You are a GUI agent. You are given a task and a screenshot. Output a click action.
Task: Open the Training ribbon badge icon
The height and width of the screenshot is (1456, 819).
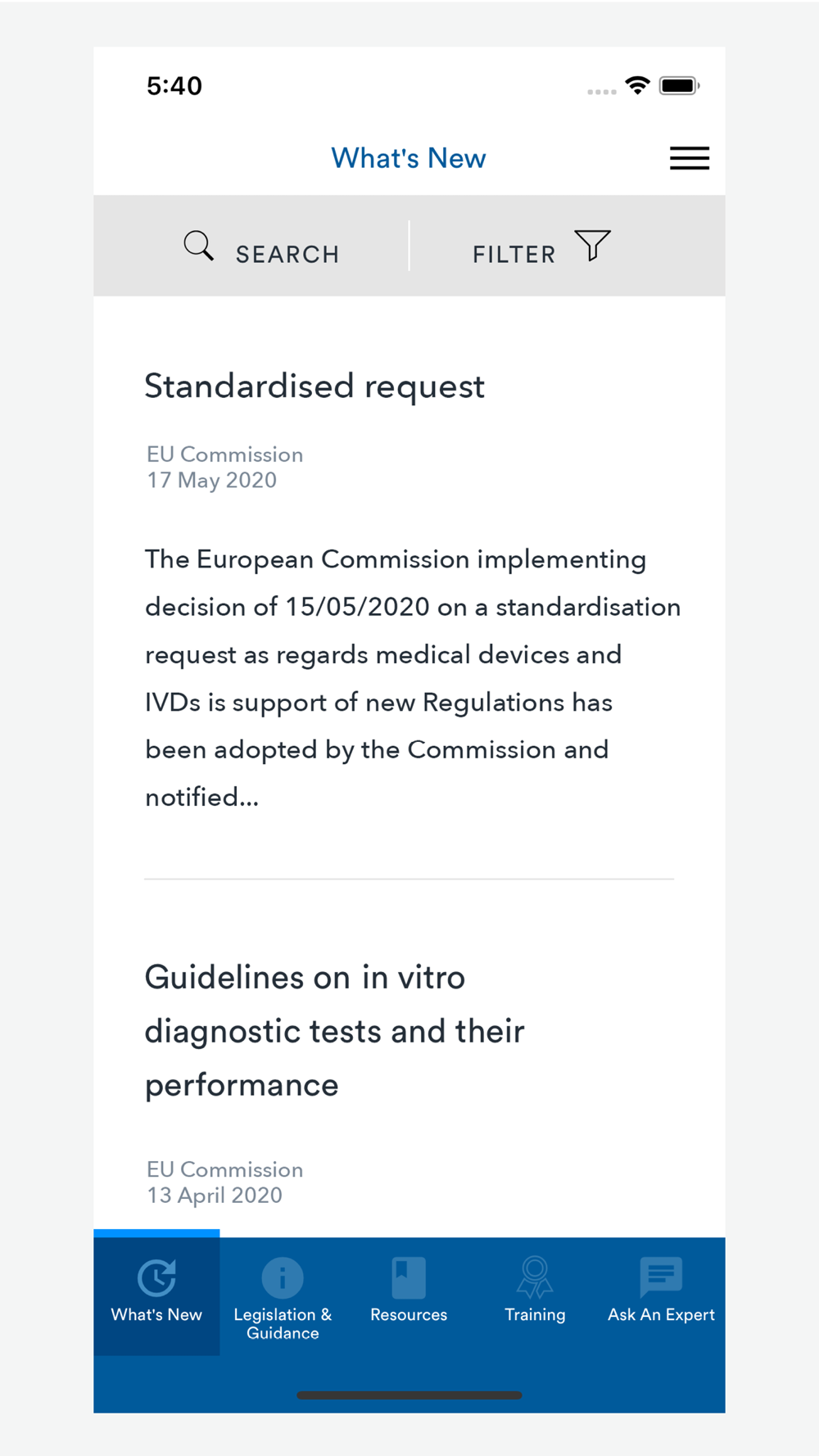click(535, 1277)
